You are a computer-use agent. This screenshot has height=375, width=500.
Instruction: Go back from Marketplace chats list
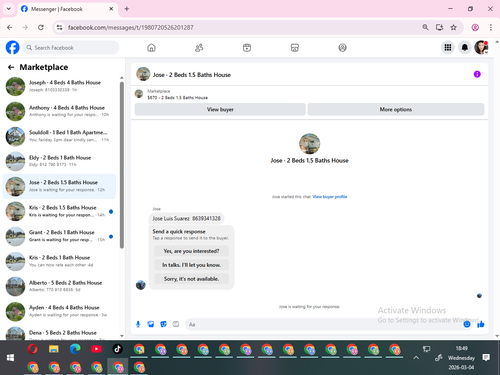point(11,67)
